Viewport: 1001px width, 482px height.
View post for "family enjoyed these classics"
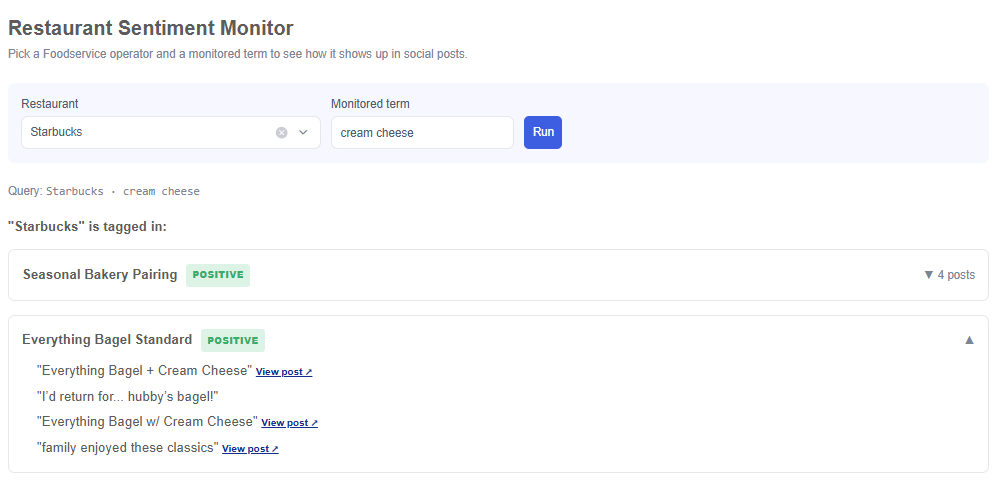[250, 449]
